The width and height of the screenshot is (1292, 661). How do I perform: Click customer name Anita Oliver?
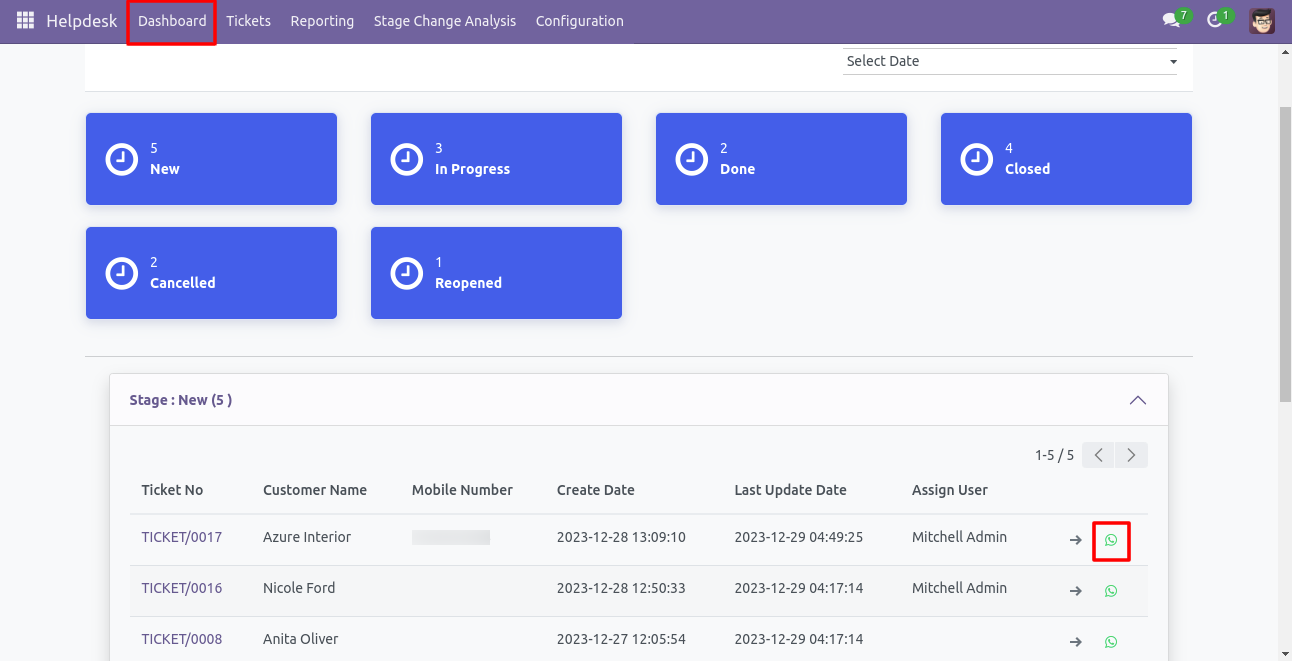point(301,639)
